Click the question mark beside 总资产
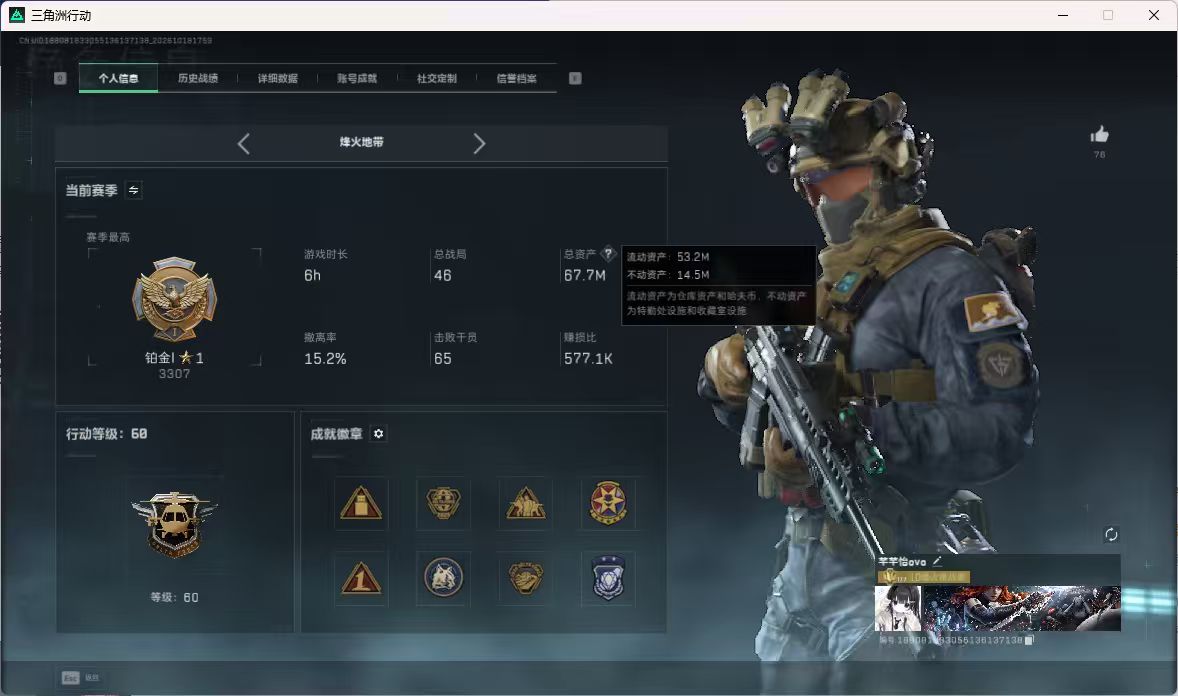1178x696 pixels. pyautogui.click(x=609, y=254)
